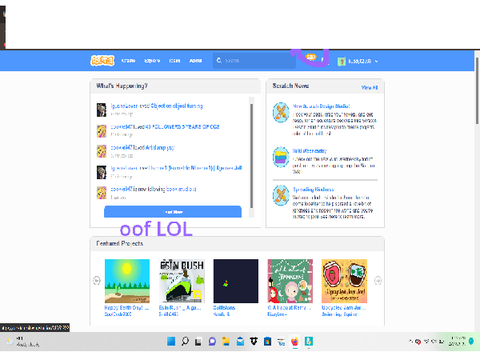Screen dimensions: 480x360
Task: Open the Windows Start button
Action: point(171,341)
